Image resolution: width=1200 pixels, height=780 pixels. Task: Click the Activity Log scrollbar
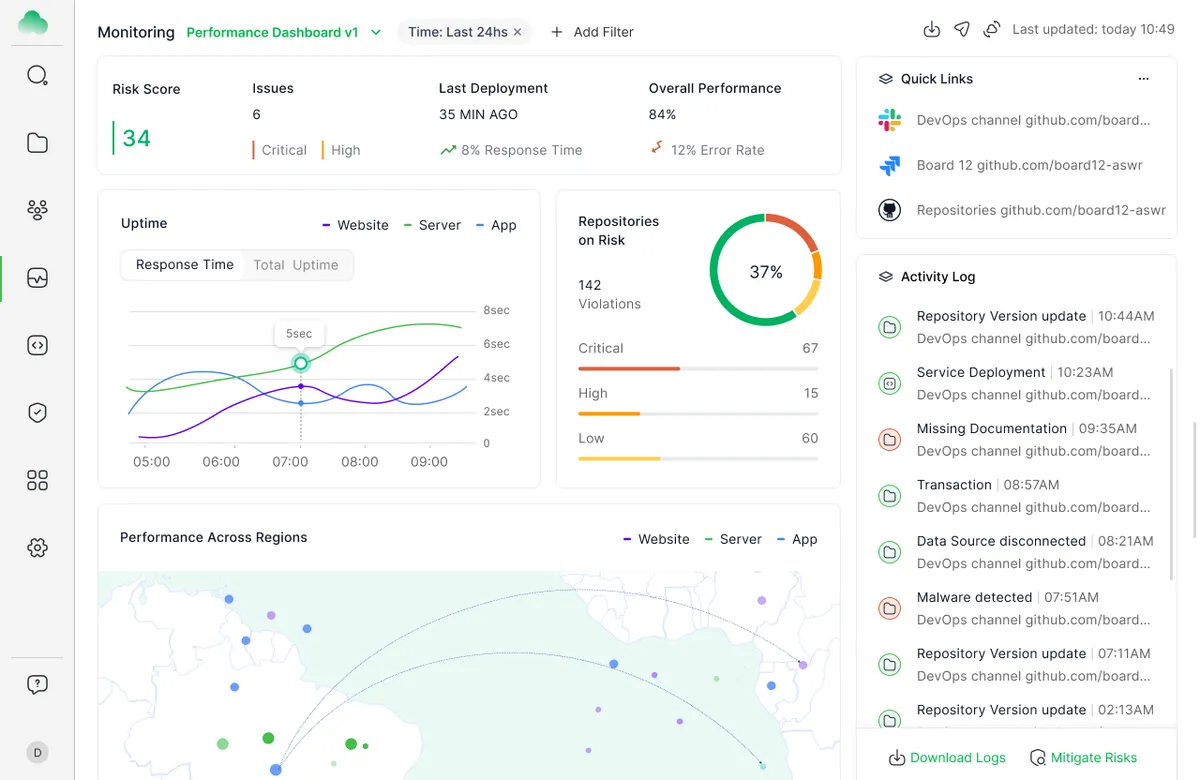coord(1172,472)
